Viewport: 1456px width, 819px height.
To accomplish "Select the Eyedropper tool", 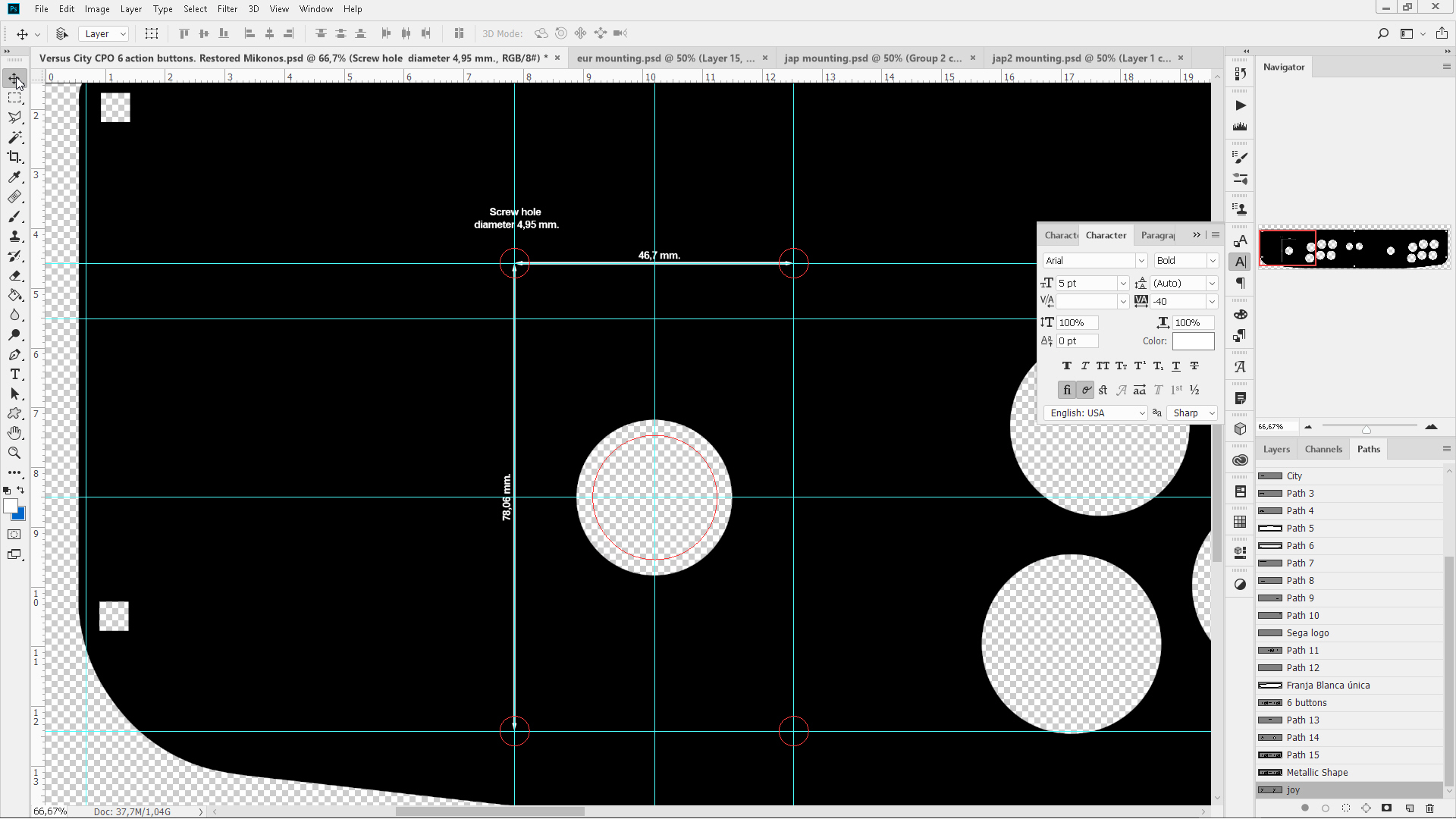I will pyautogui.click(x=15, y=177).
